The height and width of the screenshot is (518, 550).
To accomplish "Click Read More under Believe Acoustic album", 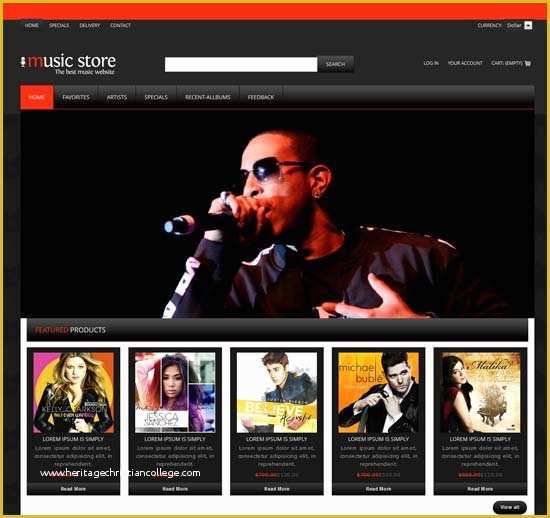I will [277, 489].
